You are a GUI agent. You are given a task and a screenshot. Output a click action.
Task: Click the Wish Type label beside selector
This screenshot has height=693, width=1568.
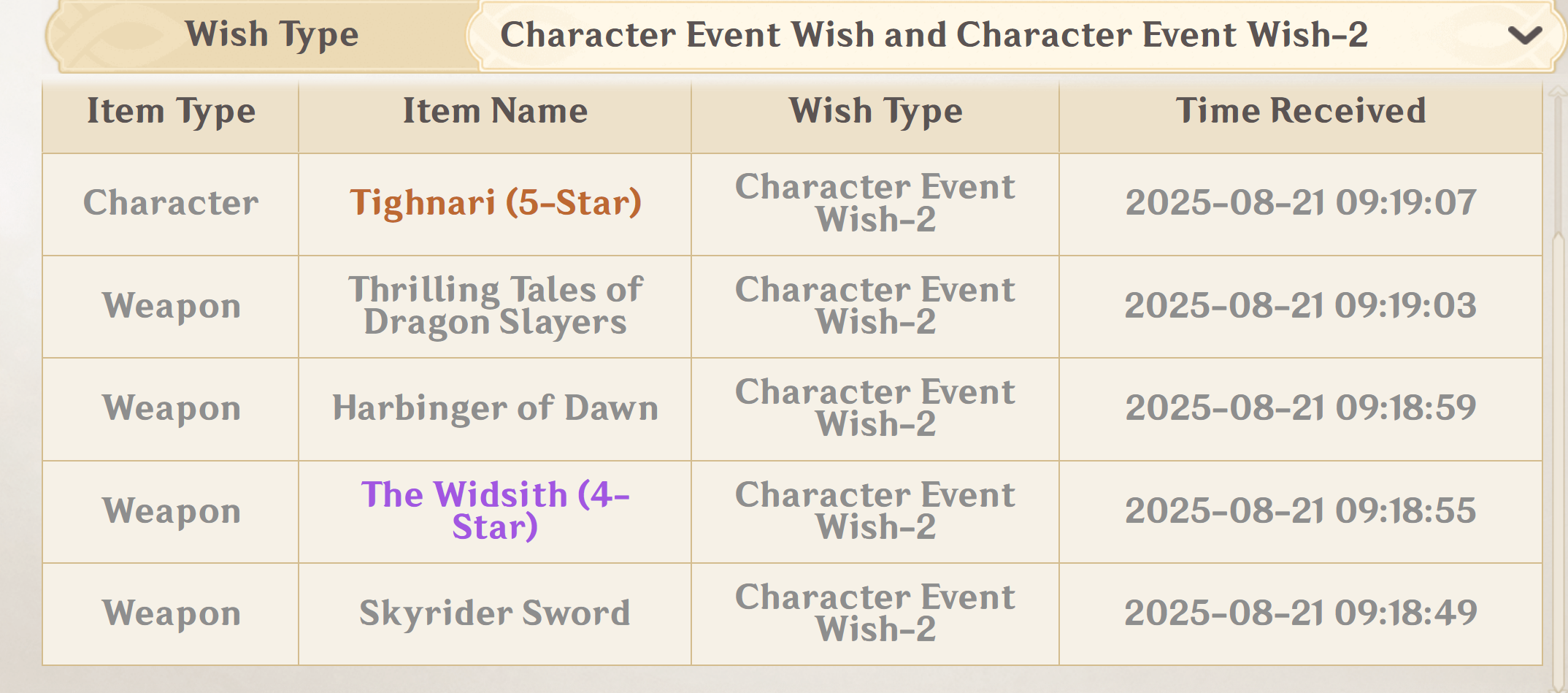272,34
